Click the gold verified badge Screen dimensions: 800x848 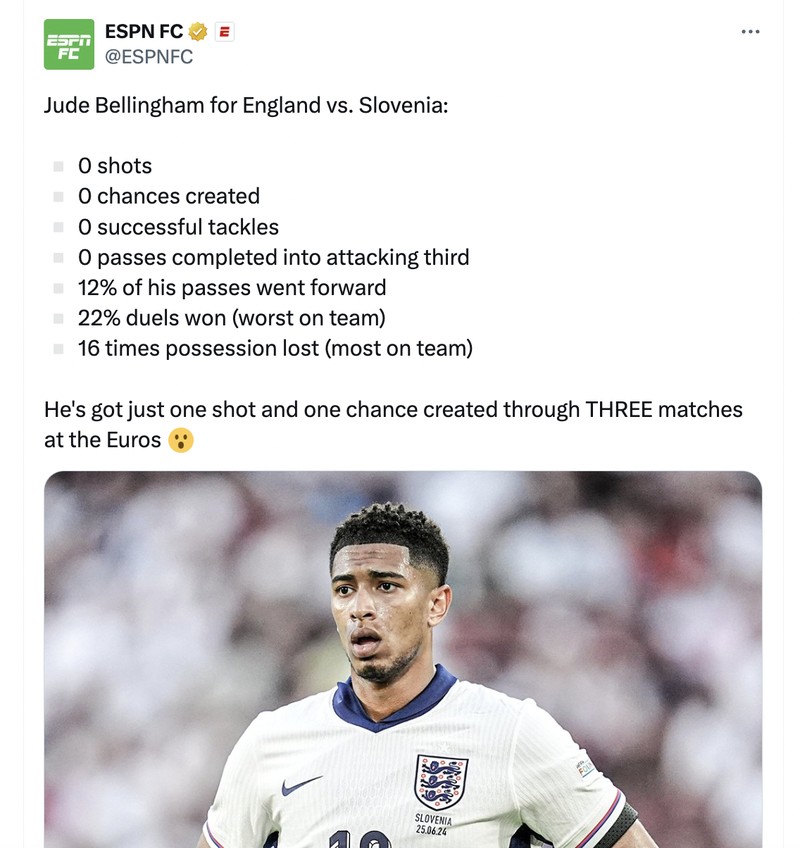pyautogui.click(x=199, y=32)
